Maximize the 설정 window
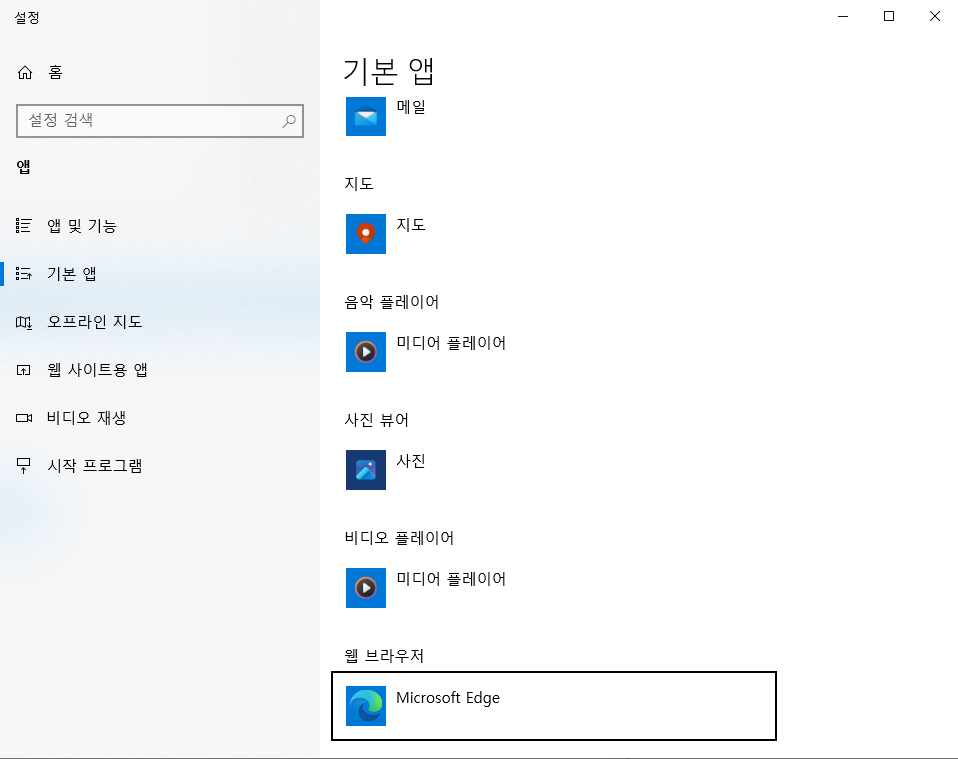 click(x=889, y=16)
